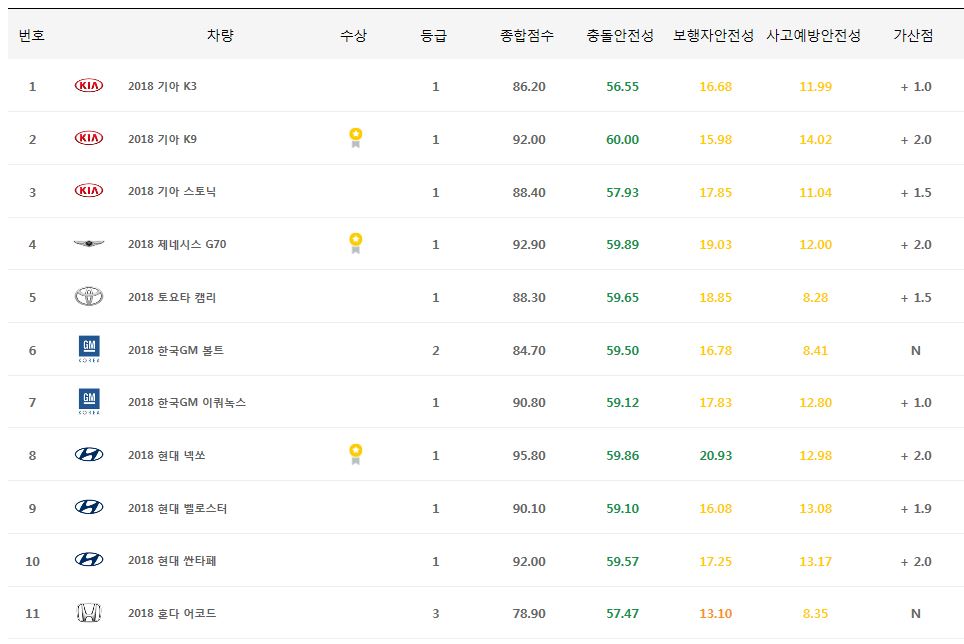
Task: Click the award medal icon for 제네시스 G70
Action: point(355,243)
